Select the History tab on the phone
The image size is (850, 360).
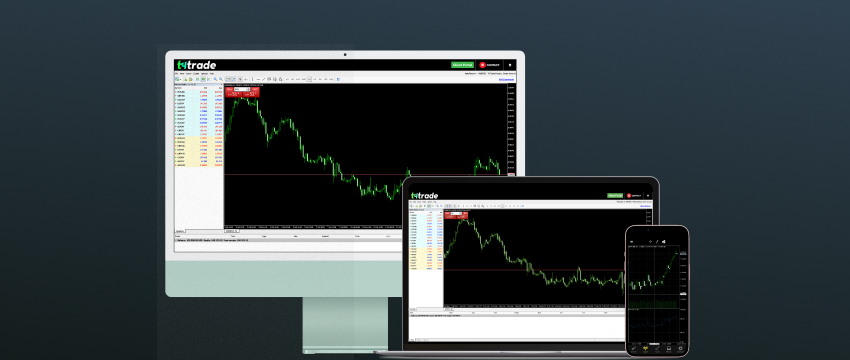tap(669, 349)
